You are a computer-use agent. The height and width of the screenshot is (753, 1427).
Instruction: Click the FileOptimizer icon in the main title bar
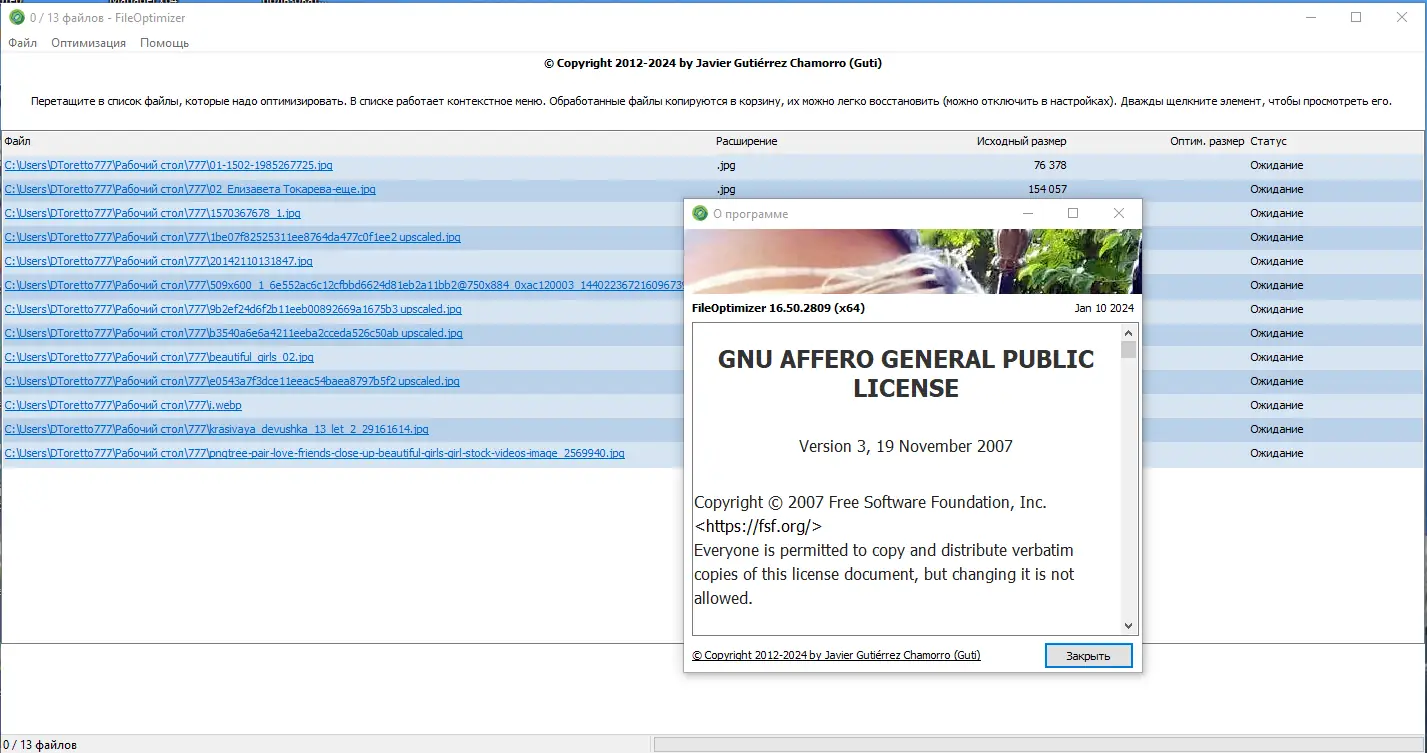pos(17,18)
